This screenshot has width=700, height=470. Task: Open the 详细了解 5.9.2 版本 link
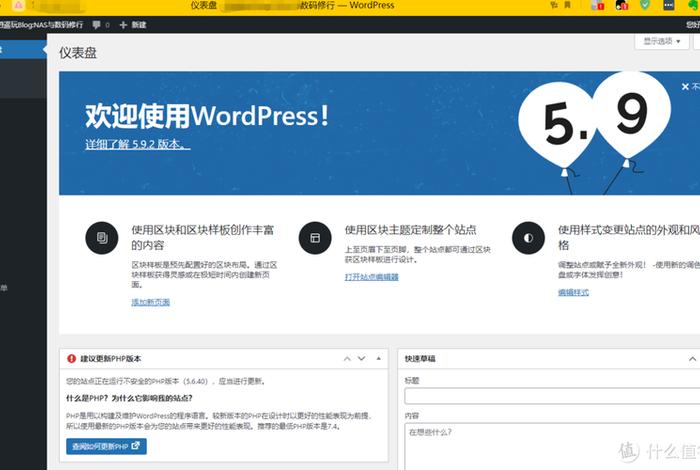138,144
